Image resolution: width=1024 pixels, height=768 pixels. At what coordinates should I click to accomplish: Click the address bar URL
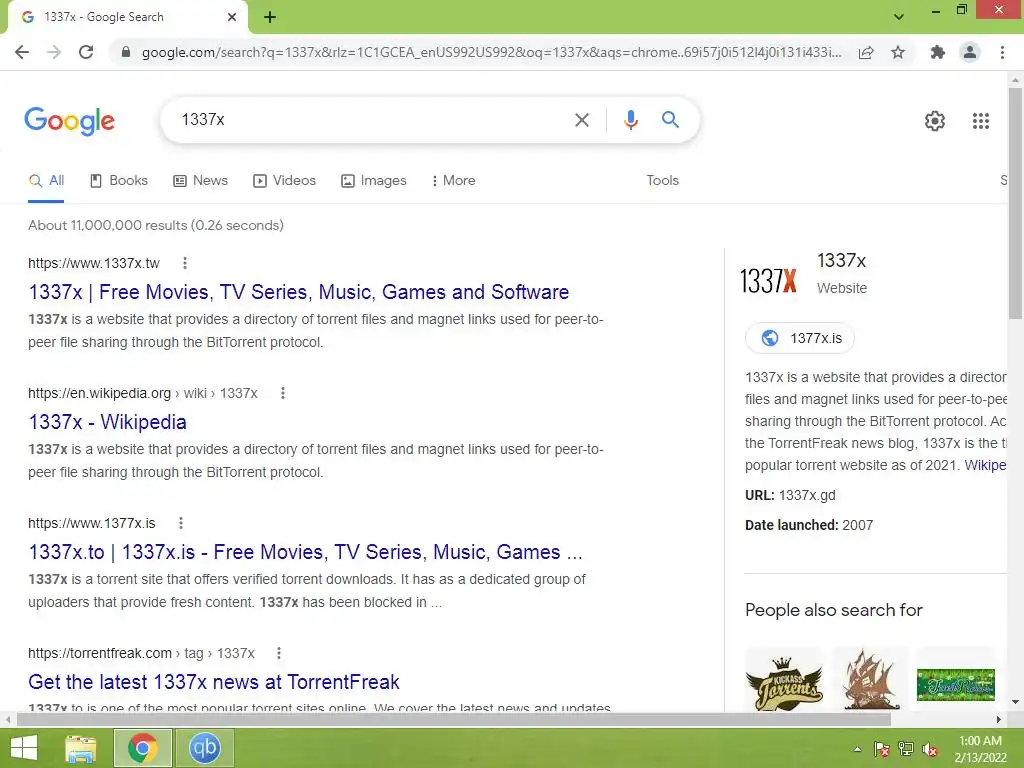(x=491, y=52)
